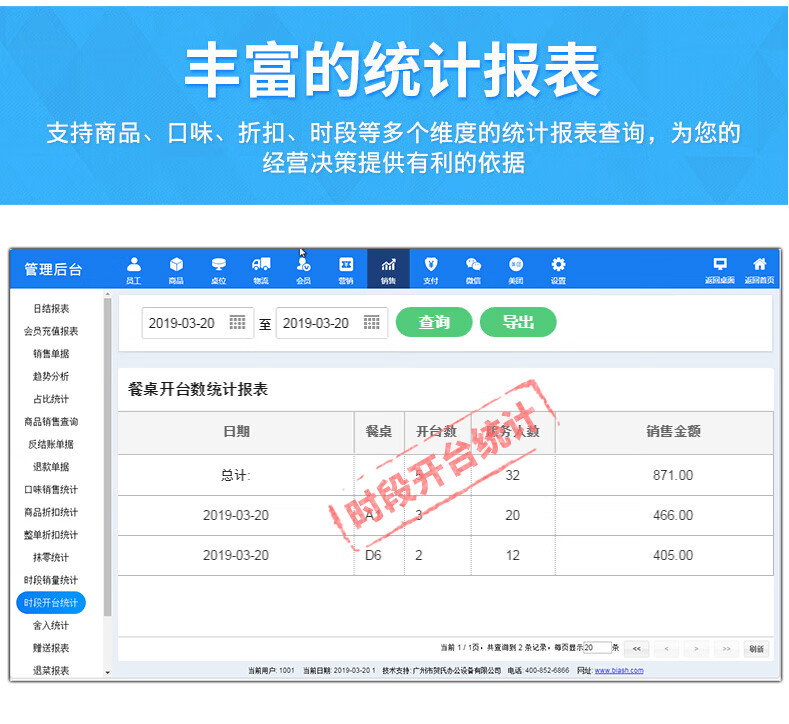Click the service count 12 cell
The width and height of the screenshot is (789, 724).
click(513, 555)
